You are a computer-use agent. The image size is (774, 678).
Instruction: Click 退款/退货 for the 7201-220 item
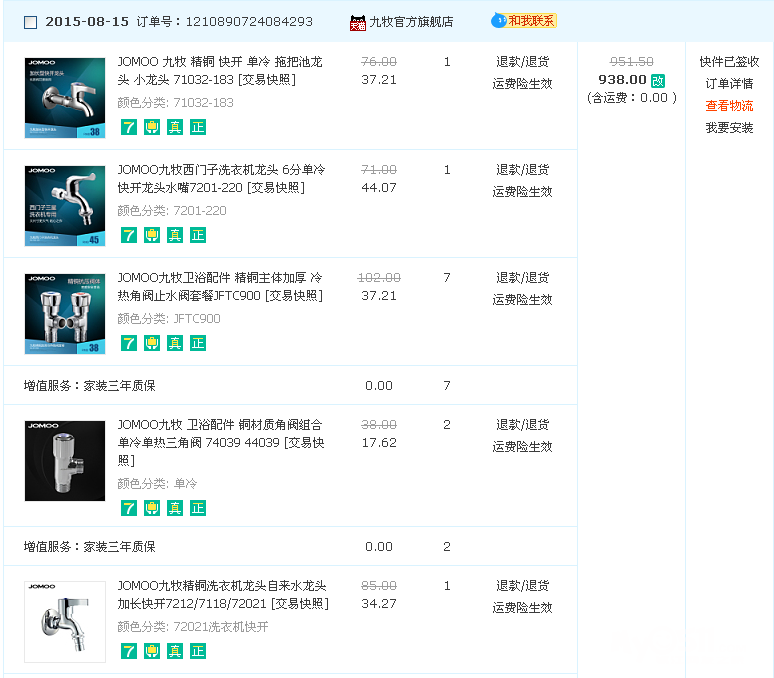[x=522, y=170]
